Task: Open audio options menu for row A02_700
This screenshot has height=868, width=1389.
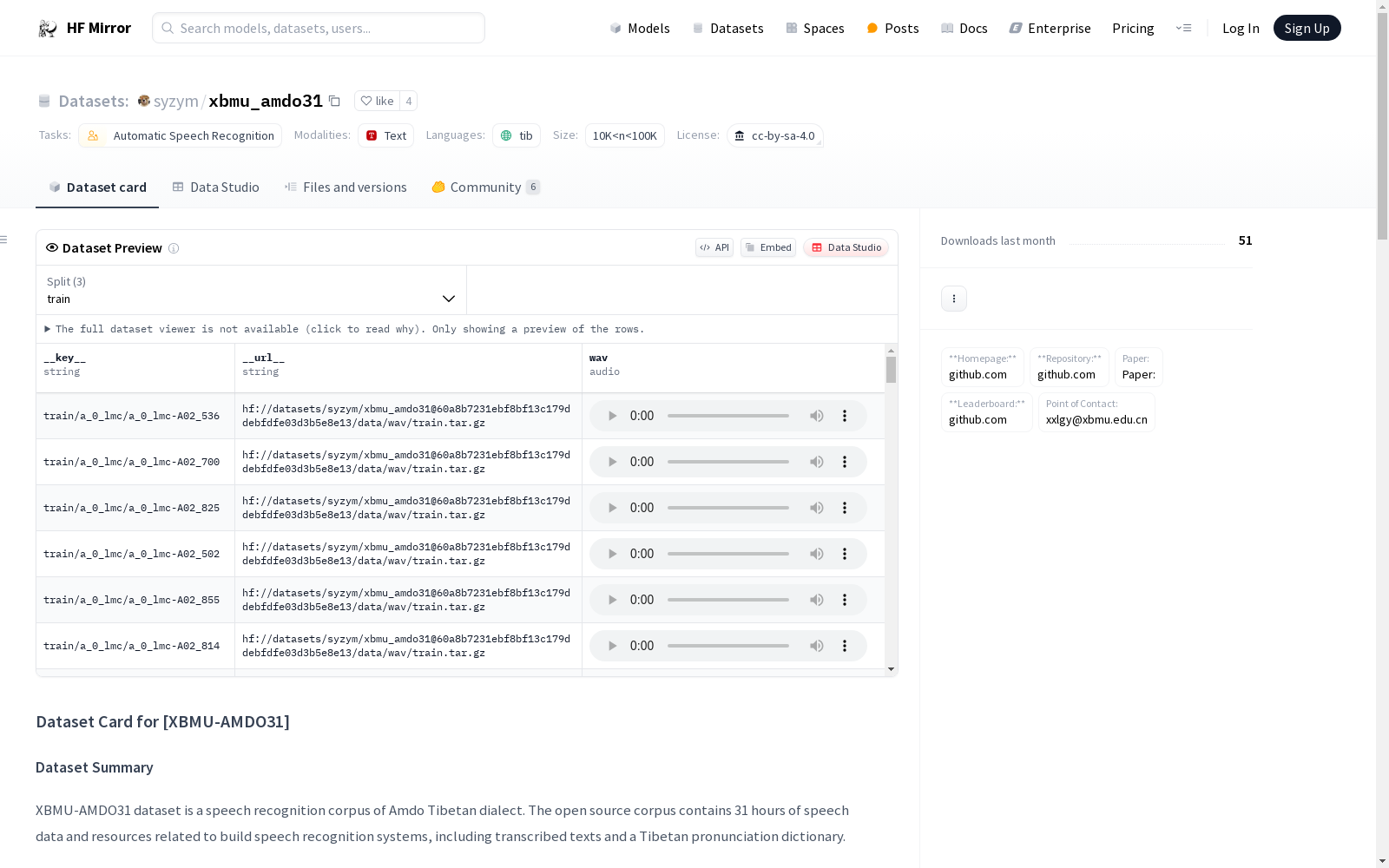Action: click(x=845, y=462)
